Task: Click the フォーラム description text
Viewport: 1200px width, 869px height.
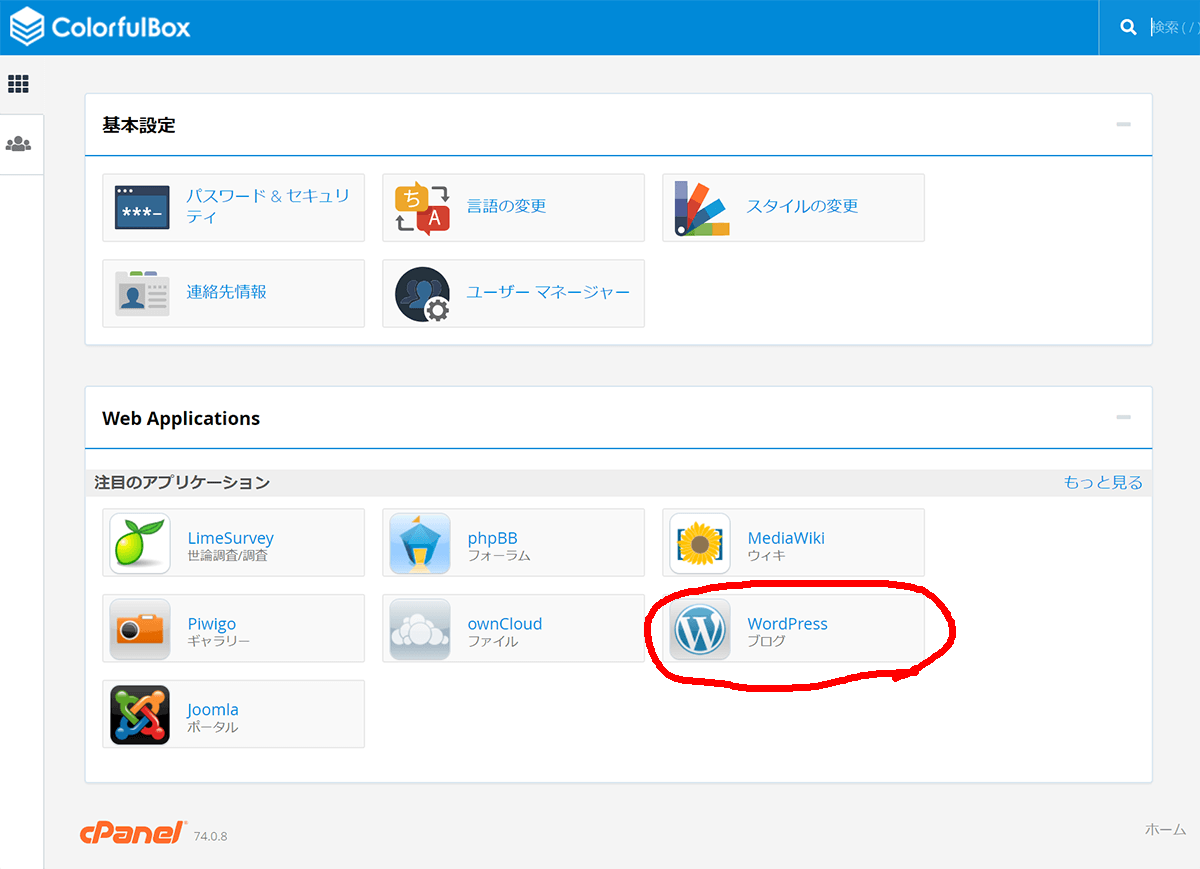Action: tap(499, 555)
